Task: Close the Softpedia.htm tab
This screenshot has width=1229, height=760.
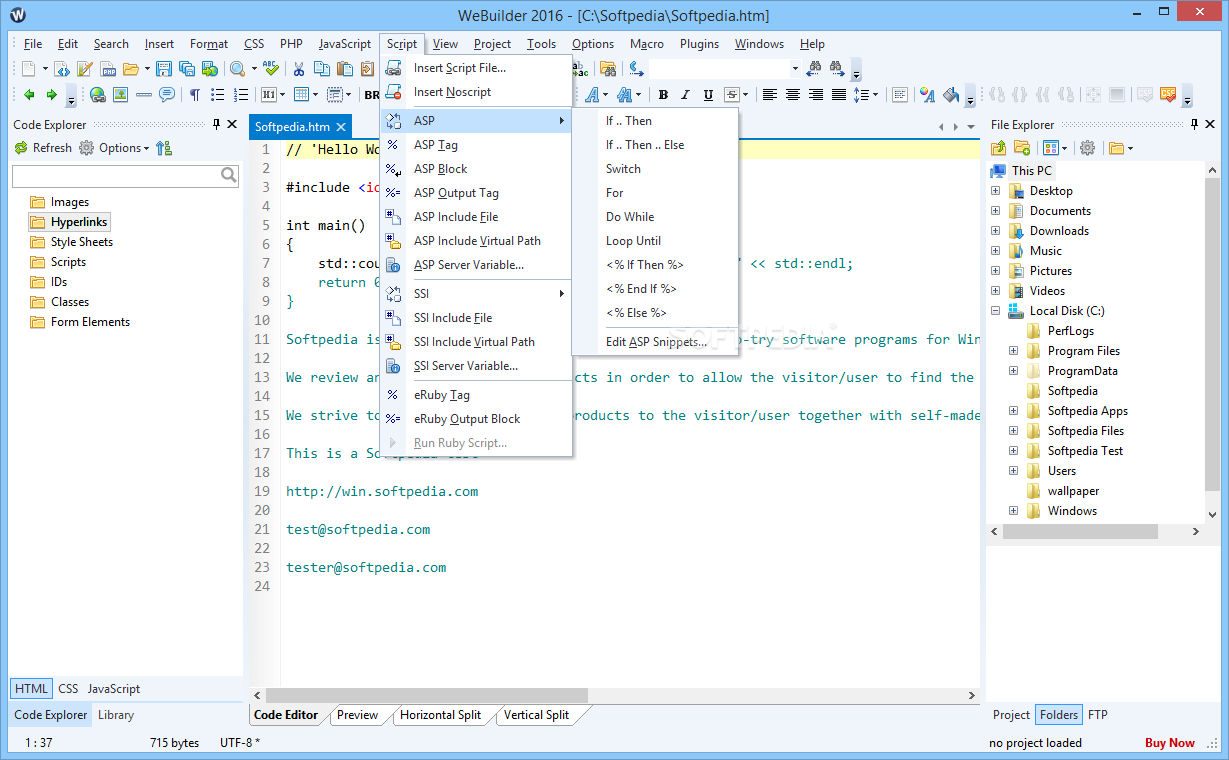Action: tap(340, 127)
